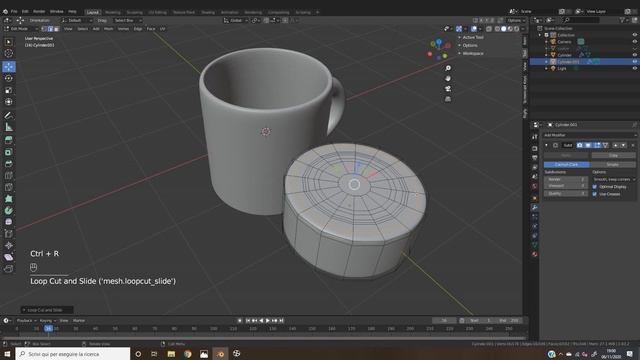The height and width of the screenshot is (360, 640).
Task: Open the Orientation Default dropdown
Action: click(x=76, y=20)
